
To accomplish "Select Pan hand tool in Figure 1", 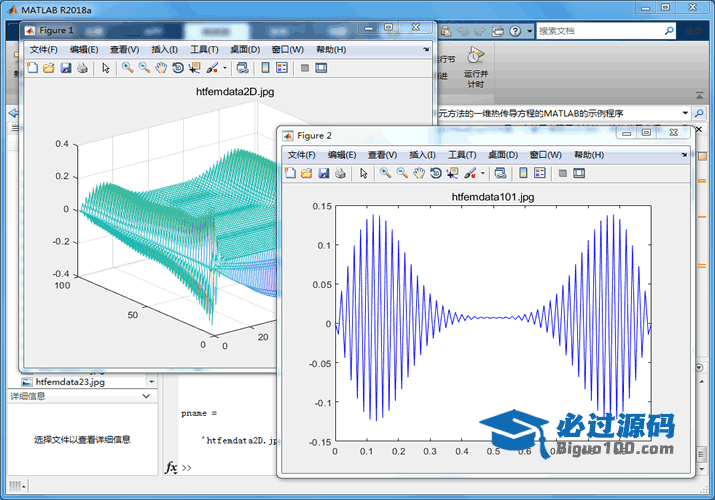I will point(161,68).
